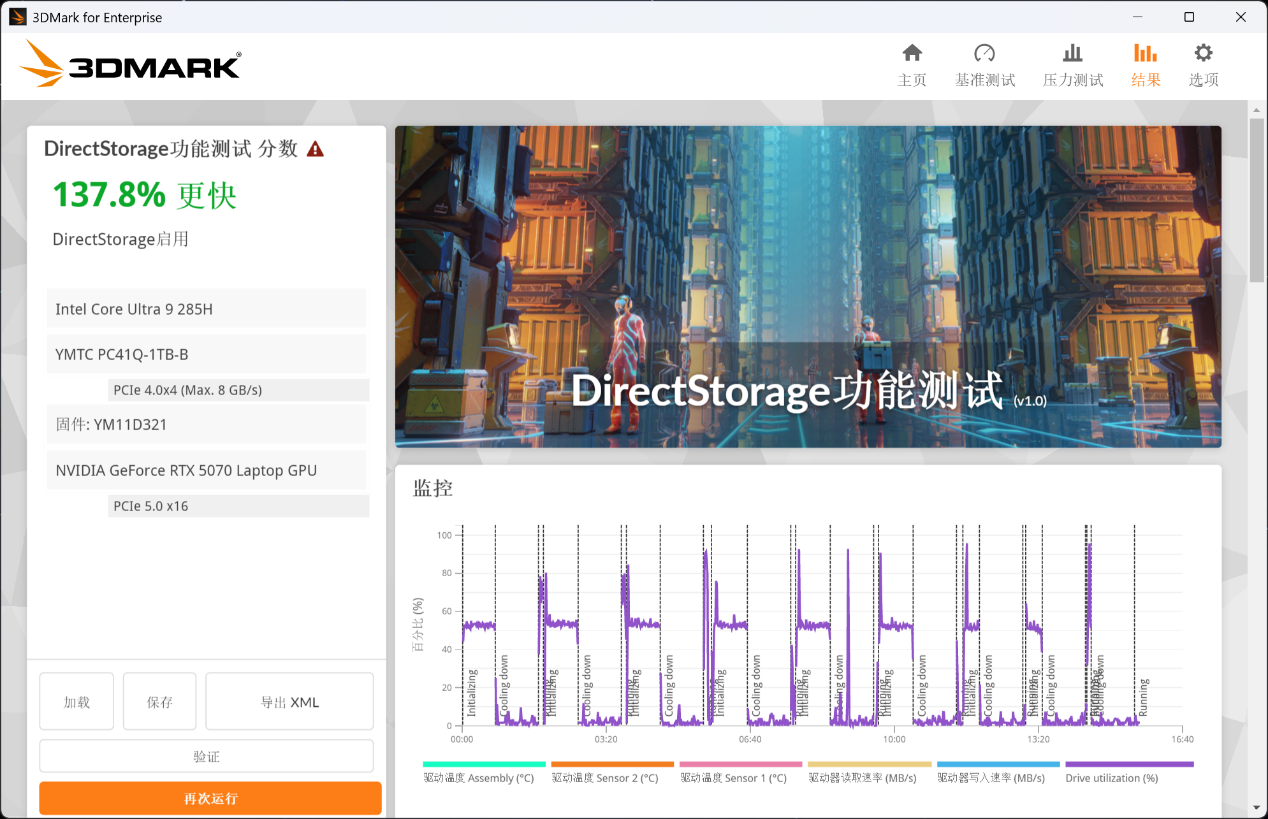Click the DirectStorage功能测试 分数 heading
Viewport: 1268px width, 819px height.
pos(171,149)
